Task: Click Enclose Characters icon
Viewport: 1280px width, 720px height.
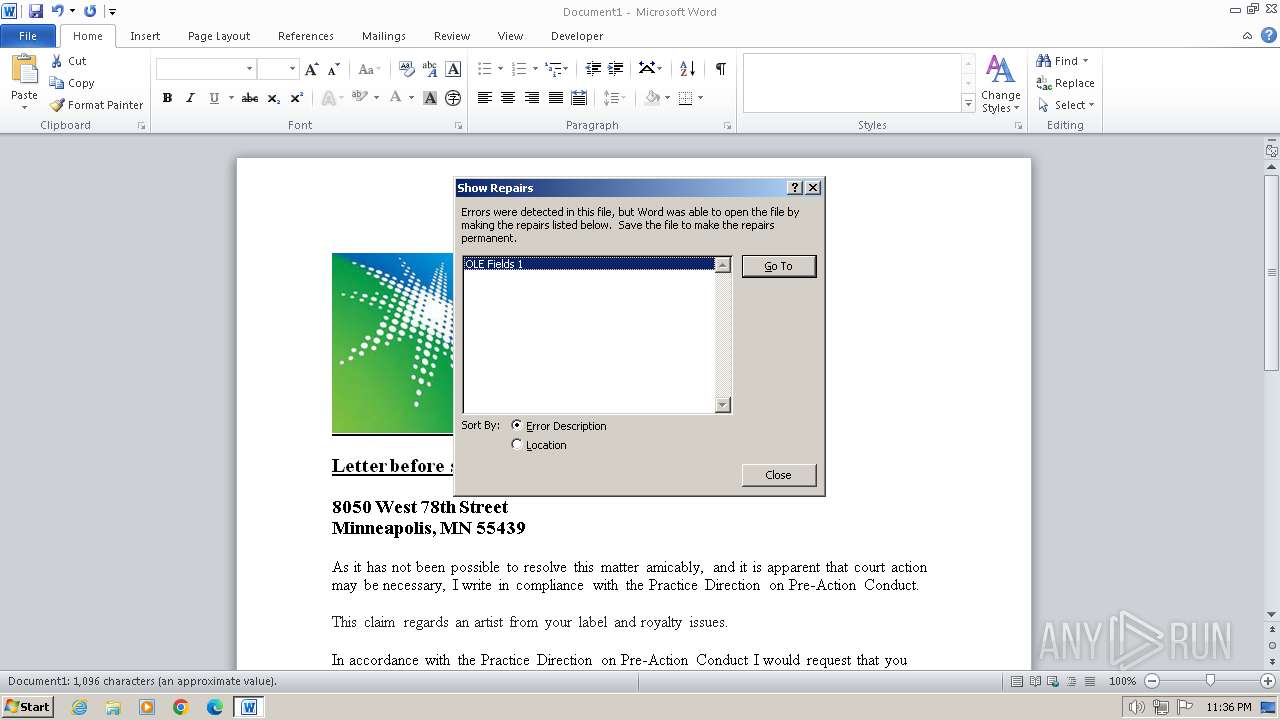Action: (x=453, y=98)
